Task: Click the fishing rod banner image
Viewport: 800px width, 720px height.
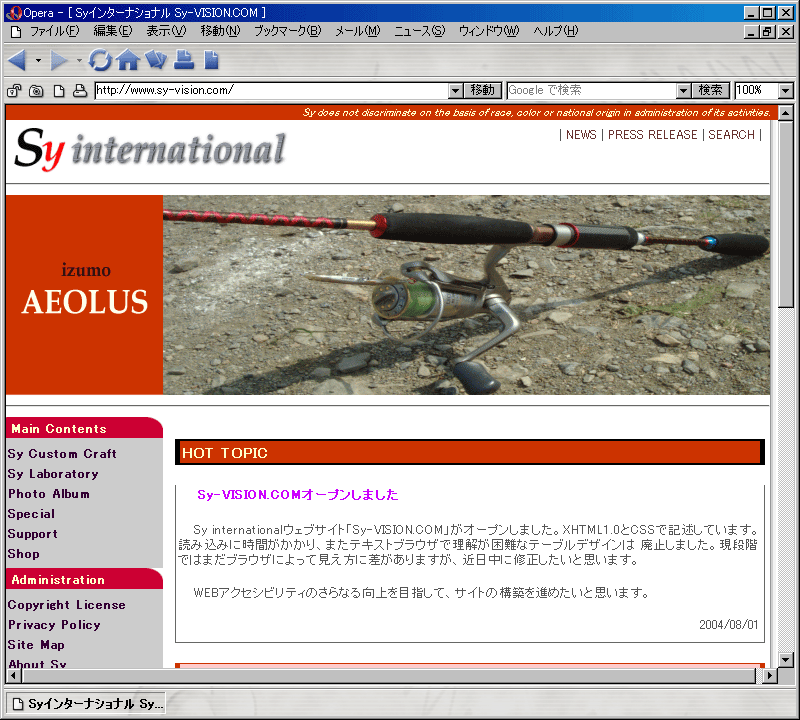Action: [466, 295]
